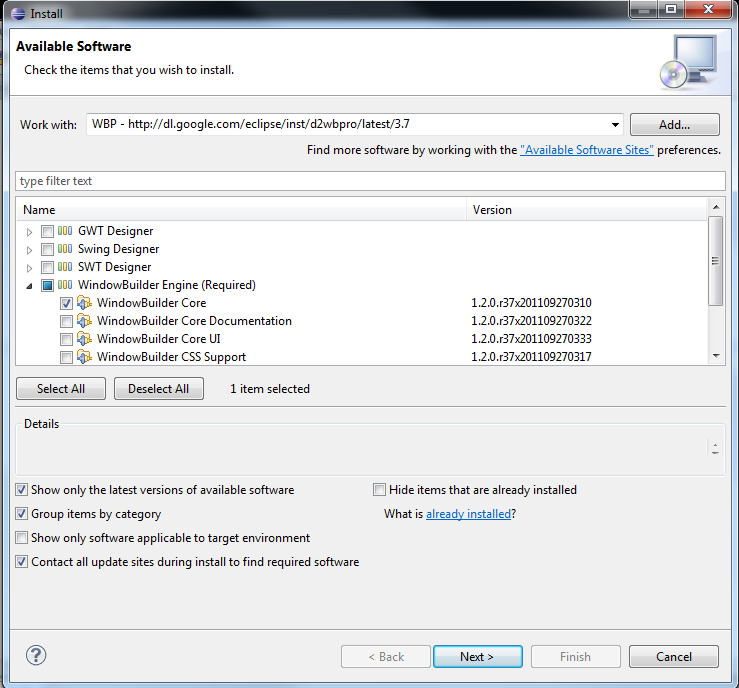Click the Deselect All button
This screenshot has width=739, height=688.
tap(159, 389)
